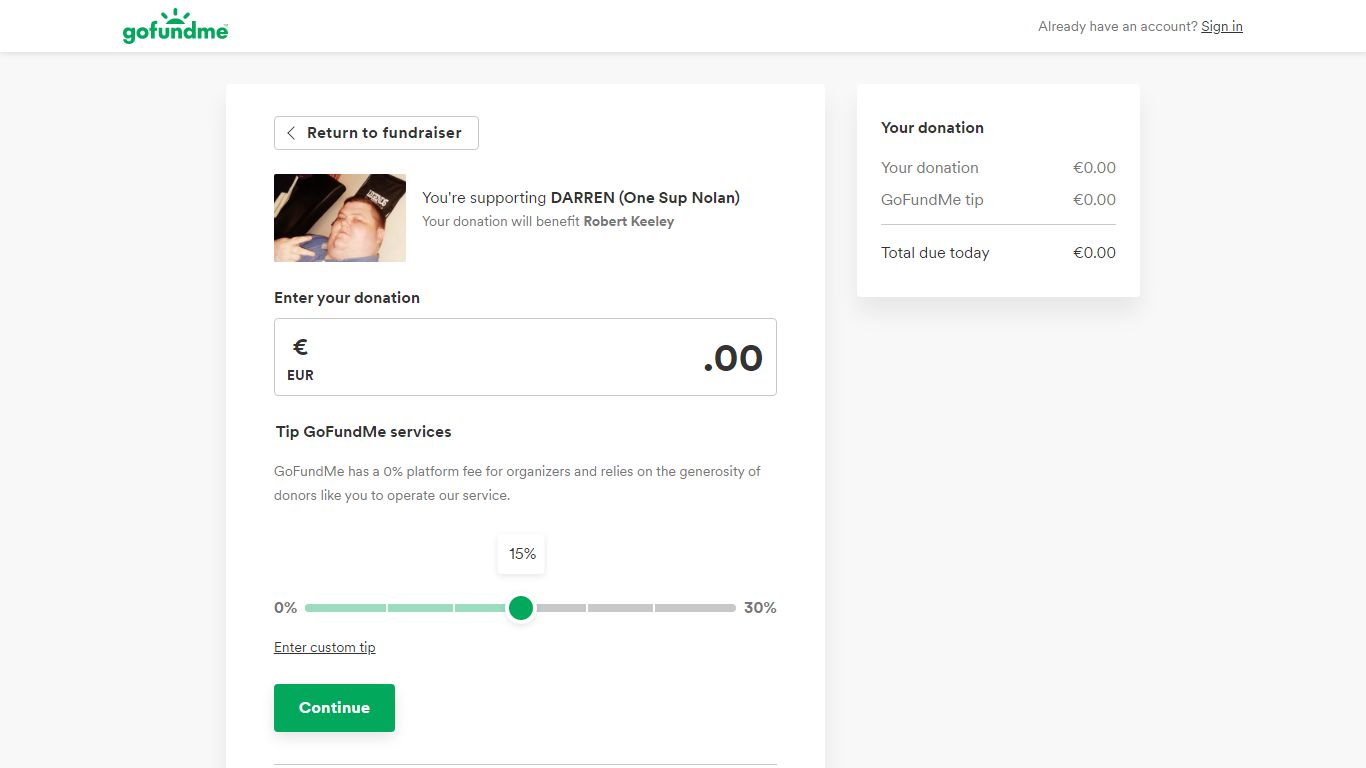This screenshot has height=768, width=1366.
Task: Open the Sign in link
Action: (x=1222, y=27)
